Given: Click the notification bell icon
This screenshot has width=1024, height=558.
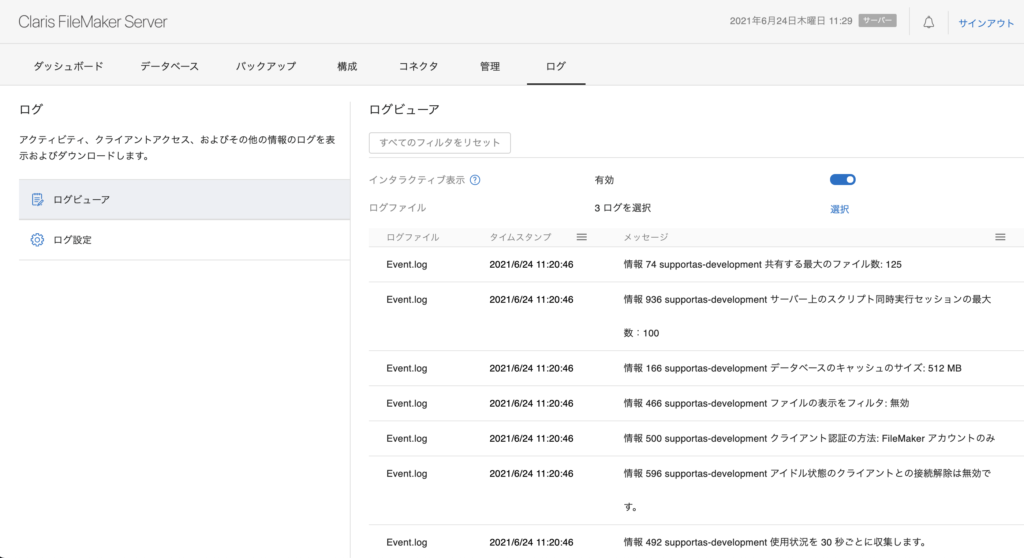Looking at the screenshot, I should (928, 23).
